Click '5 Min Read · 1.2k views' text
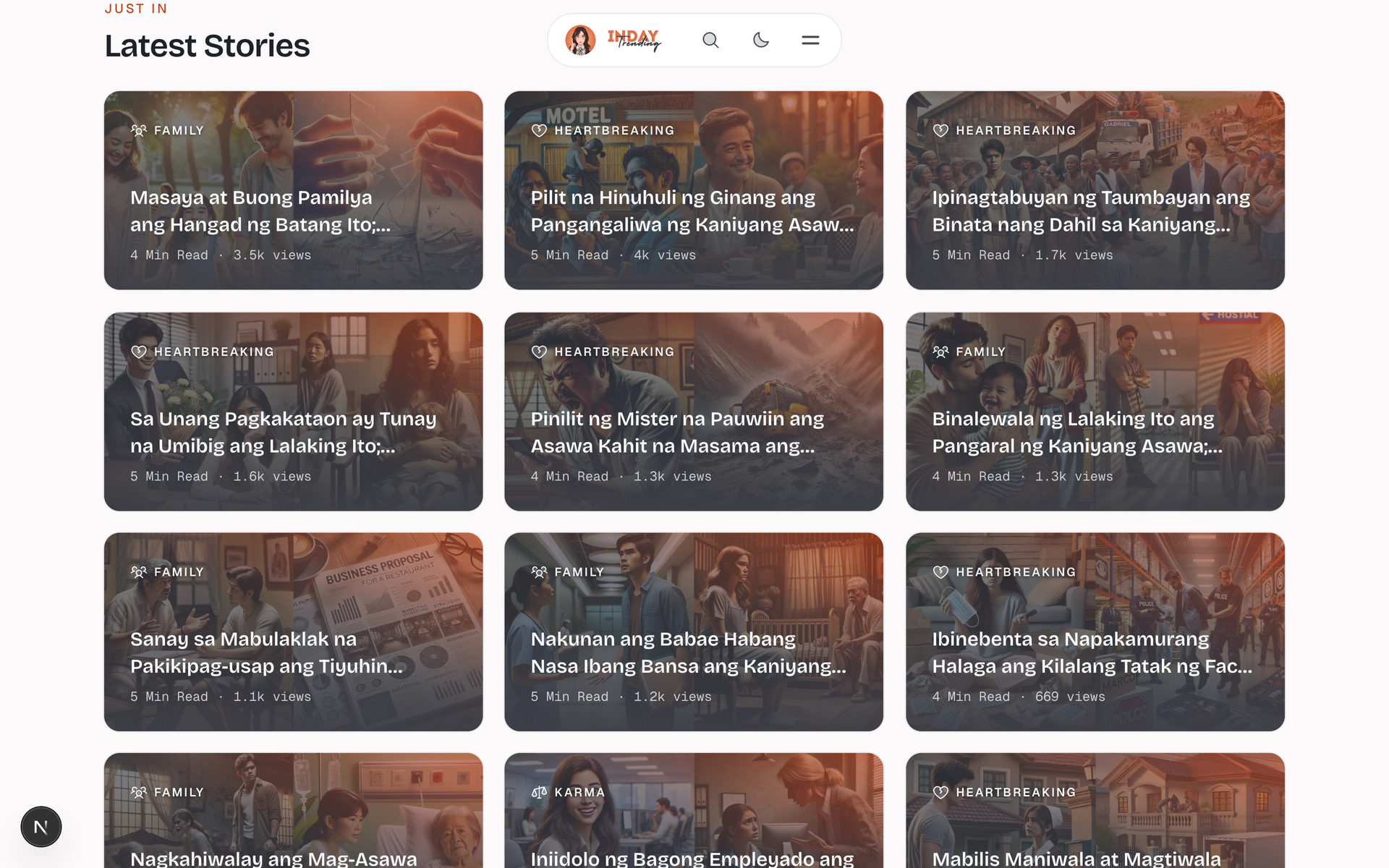The image size is (1389, 868). [621, 697]
